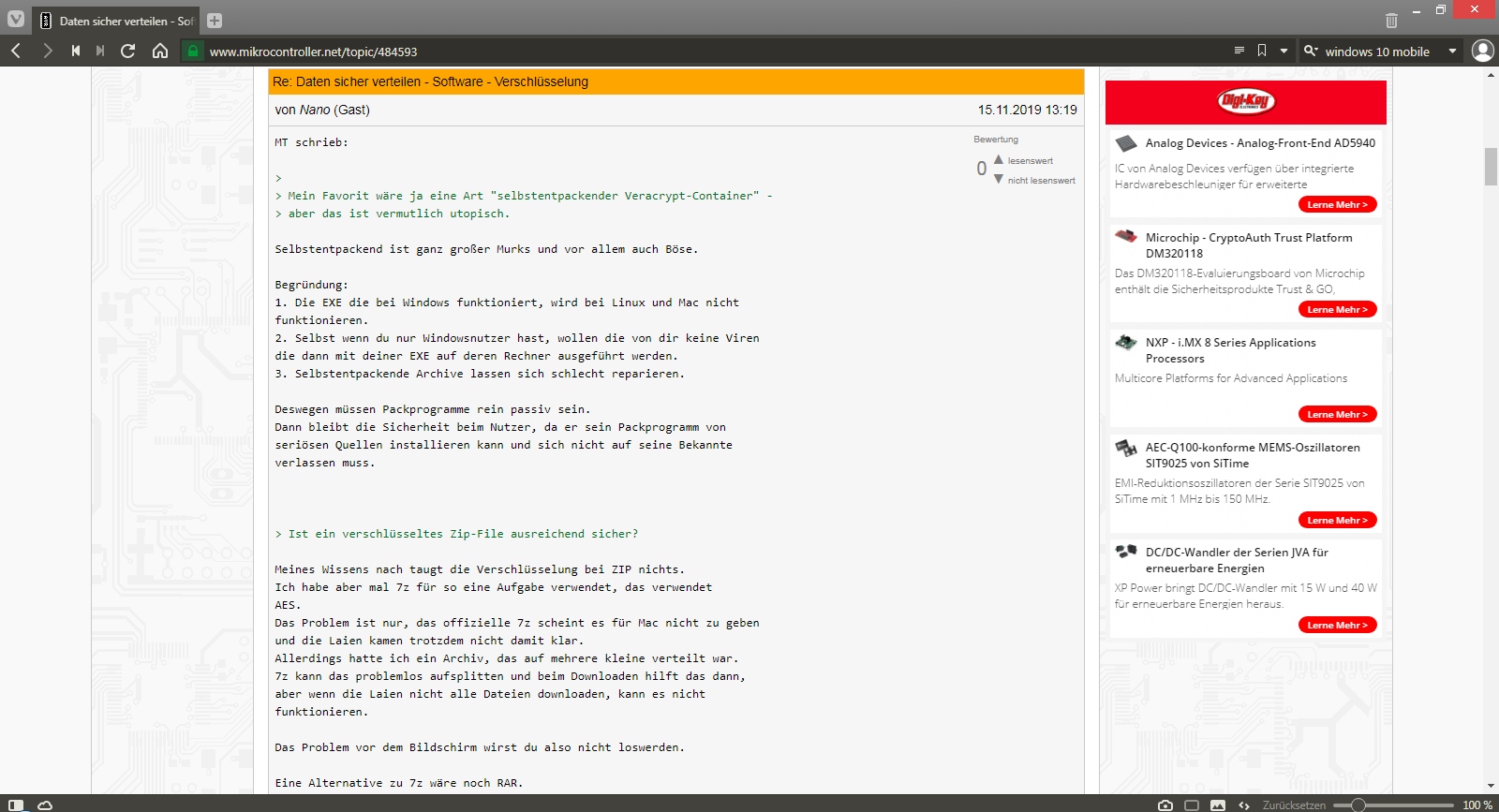Click Lerne Mehr under DC/DC-Wandler ad
The width and height of the screenshot is (1499, 812).
tap(1337, 625)
